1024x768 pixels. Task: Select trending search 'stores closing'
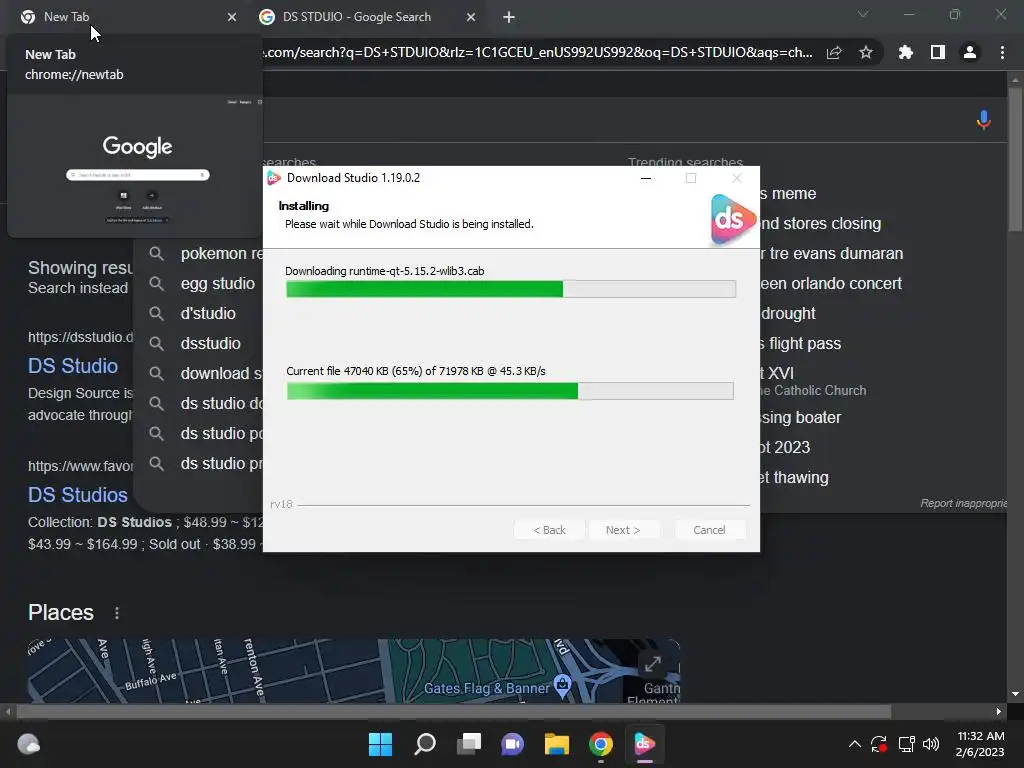click(820, 223)
